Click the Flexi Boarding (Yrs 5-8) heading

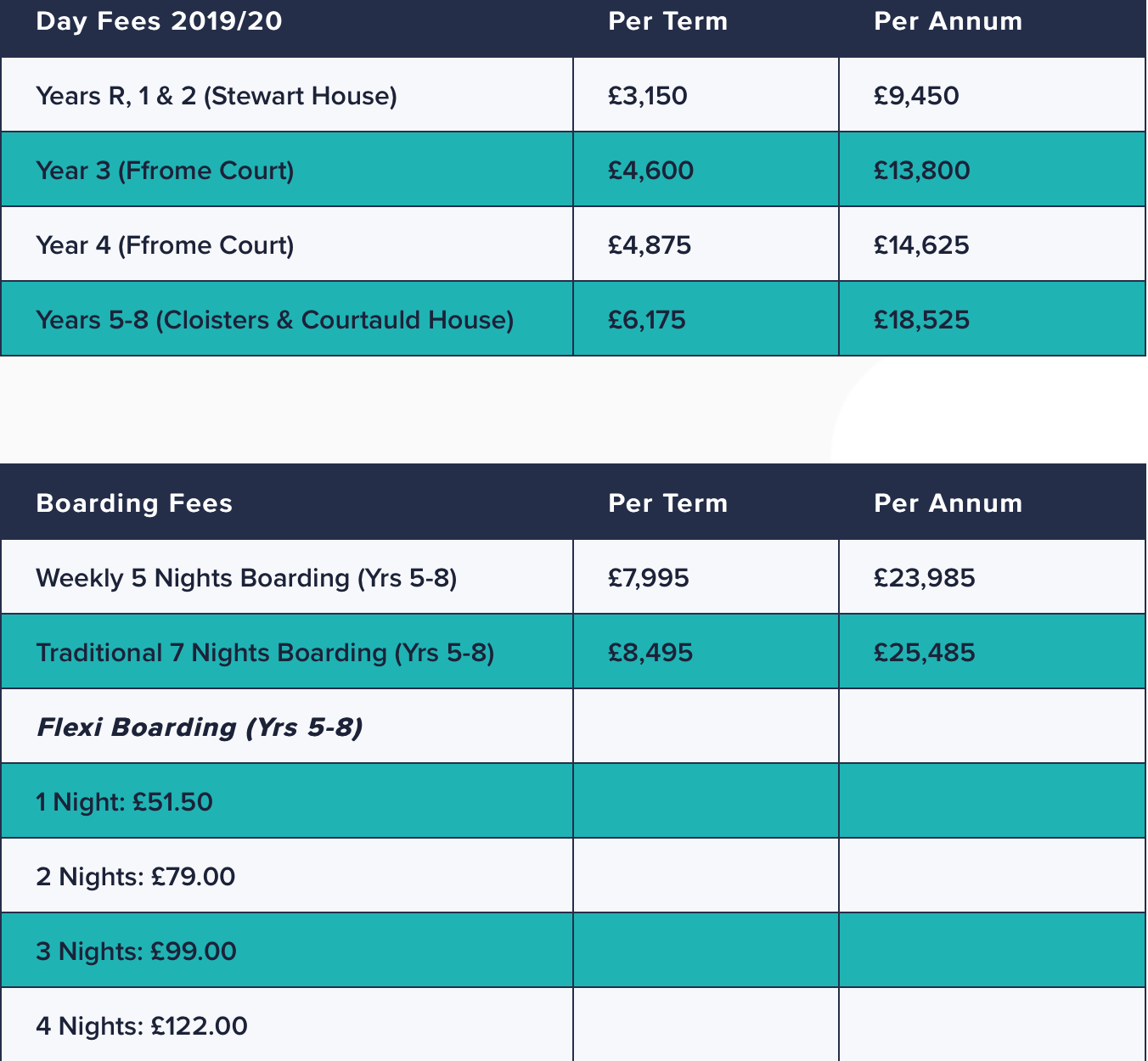click(x=200, y=727)
